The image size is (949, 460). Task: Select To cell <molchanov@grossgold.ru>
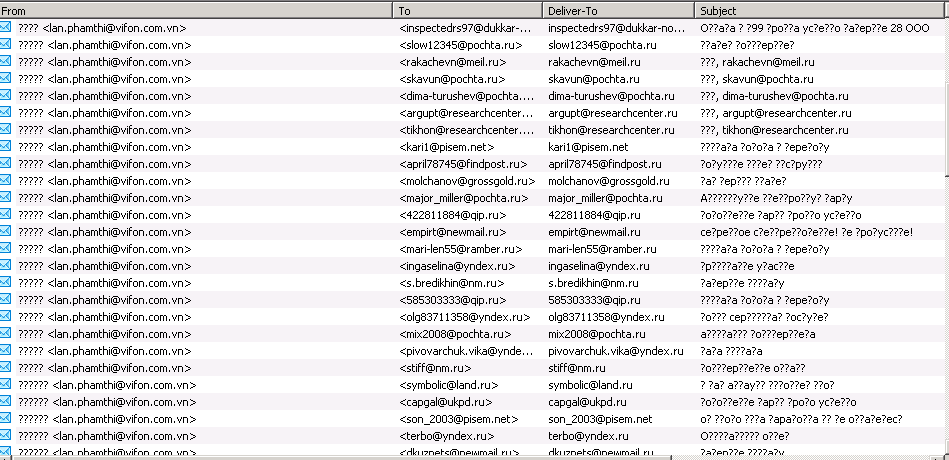click(x=467, y=181)
